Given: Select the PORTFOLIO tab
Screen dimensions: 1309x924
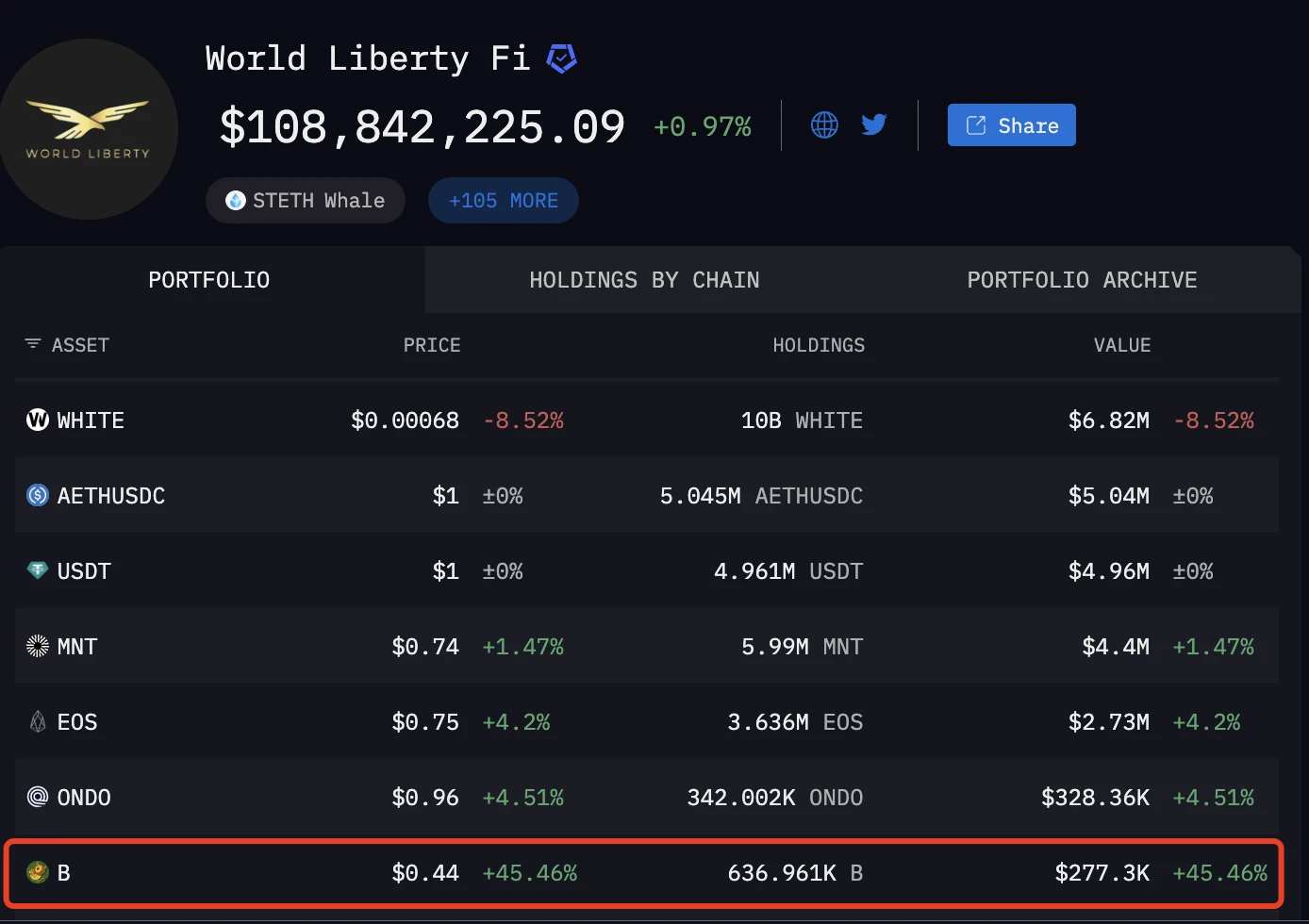Looking at the screenshot, I should click(x=208, y=279).
